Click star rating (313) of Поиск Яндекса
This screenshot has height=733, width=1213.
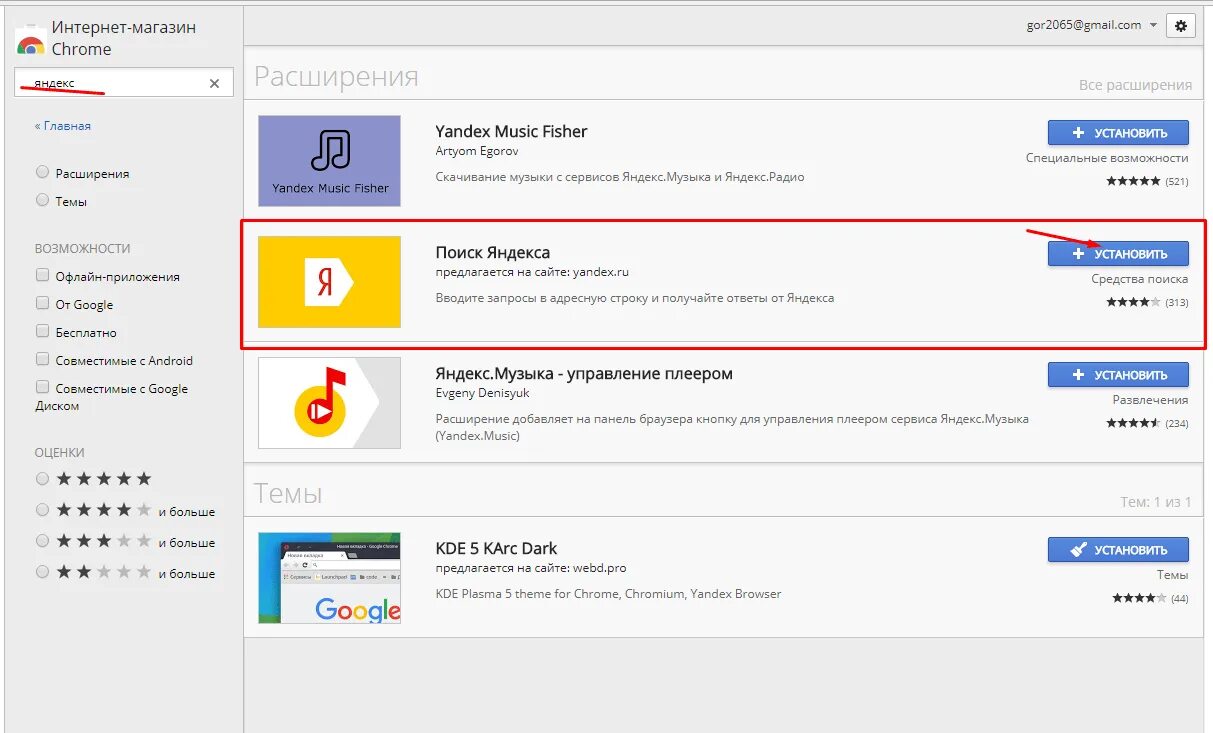1147,302
